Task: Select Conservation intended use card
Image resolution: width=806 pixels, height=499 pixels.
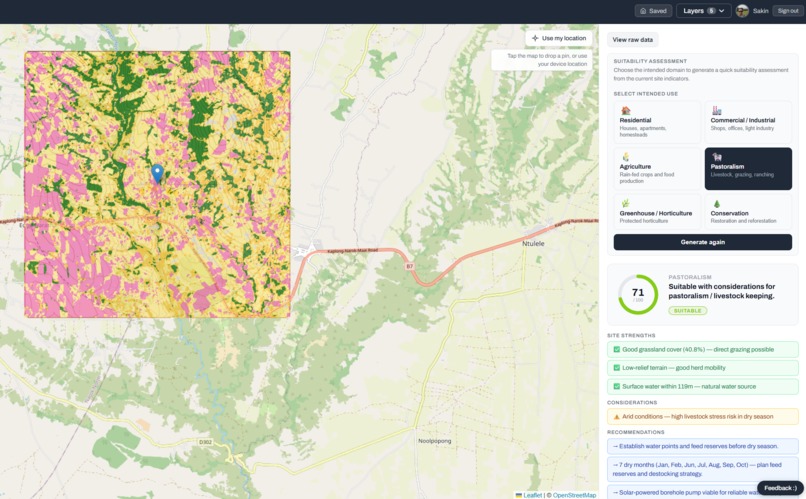Action: pos(748,211)
